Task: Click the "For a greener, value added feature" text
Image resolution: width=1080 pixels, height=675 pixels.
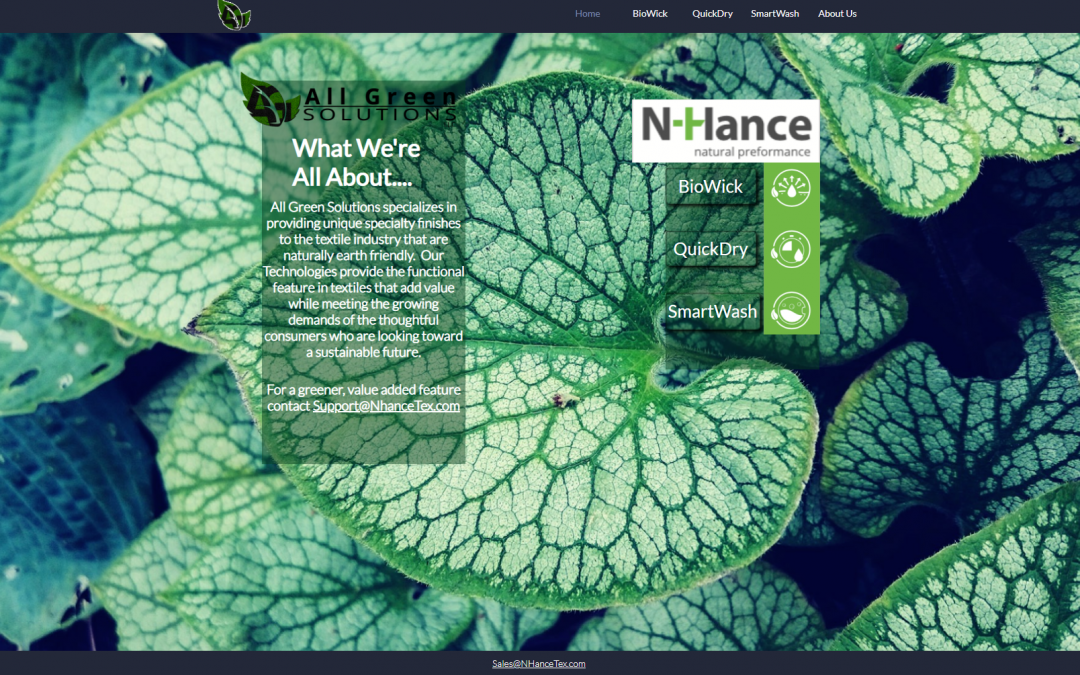Action: tap(364, 390)
